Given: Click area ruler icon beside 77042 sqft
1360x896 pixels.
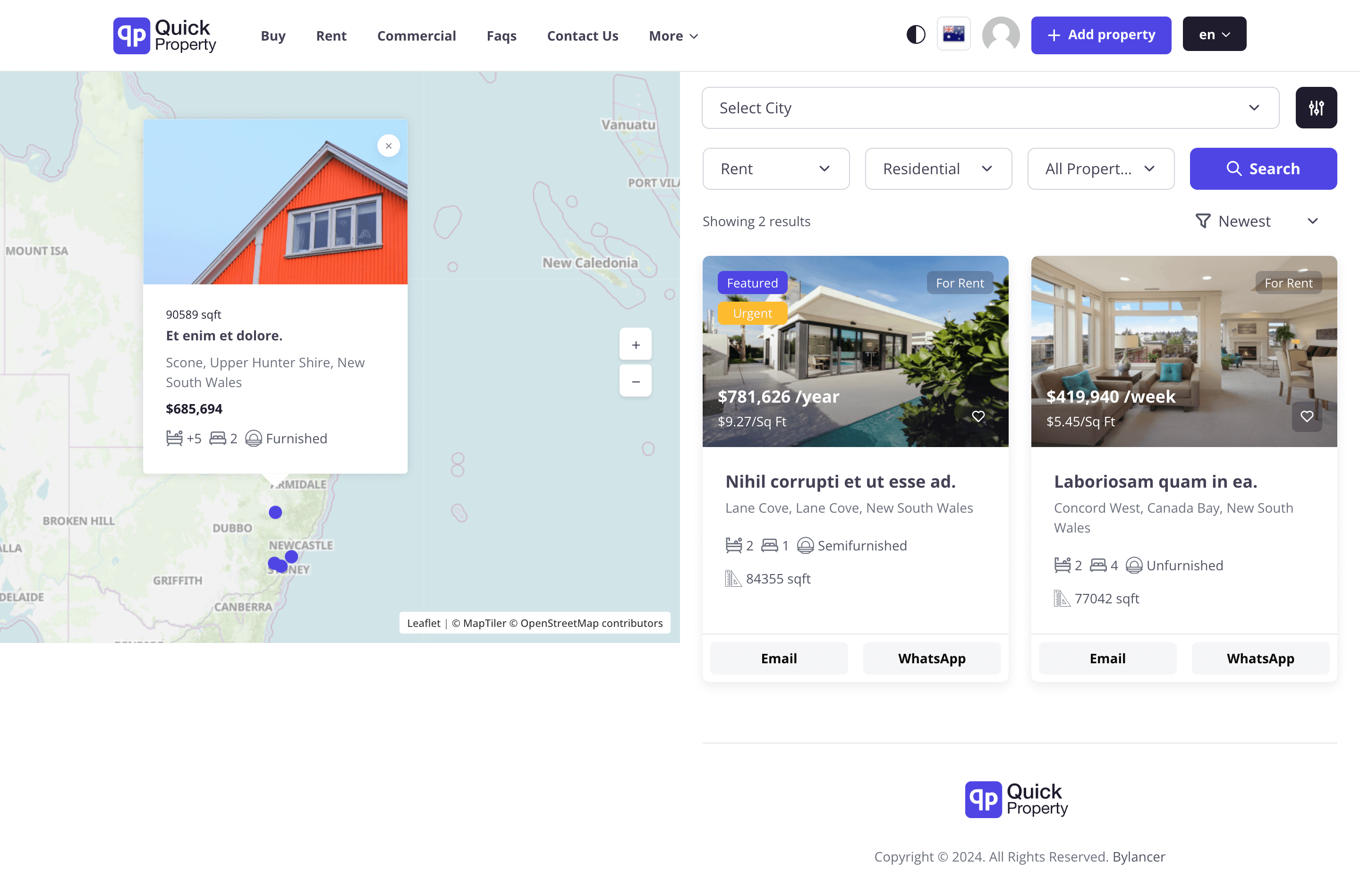Looking at the screenshot, I should [x=1062, y=598].
